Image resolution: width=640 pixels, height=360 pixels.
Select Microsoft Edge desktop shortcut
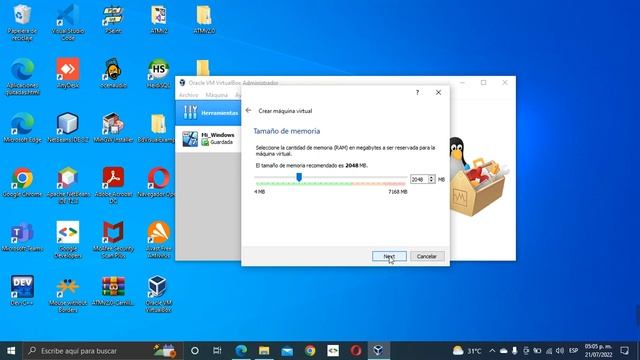pos(22,128)
